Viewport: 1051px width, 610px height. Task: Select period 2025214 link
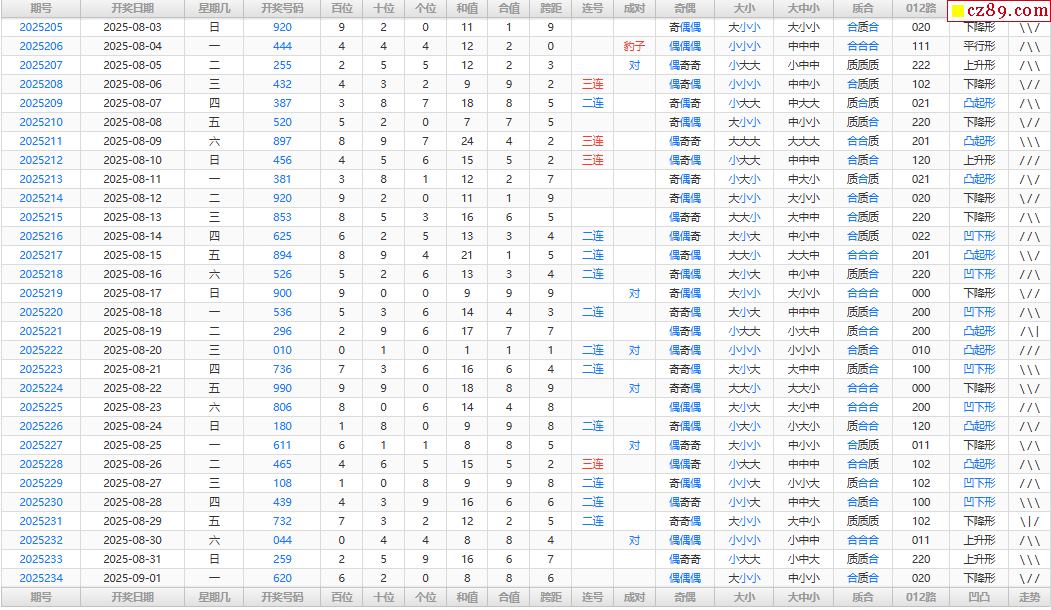click(x=41, y=198)
